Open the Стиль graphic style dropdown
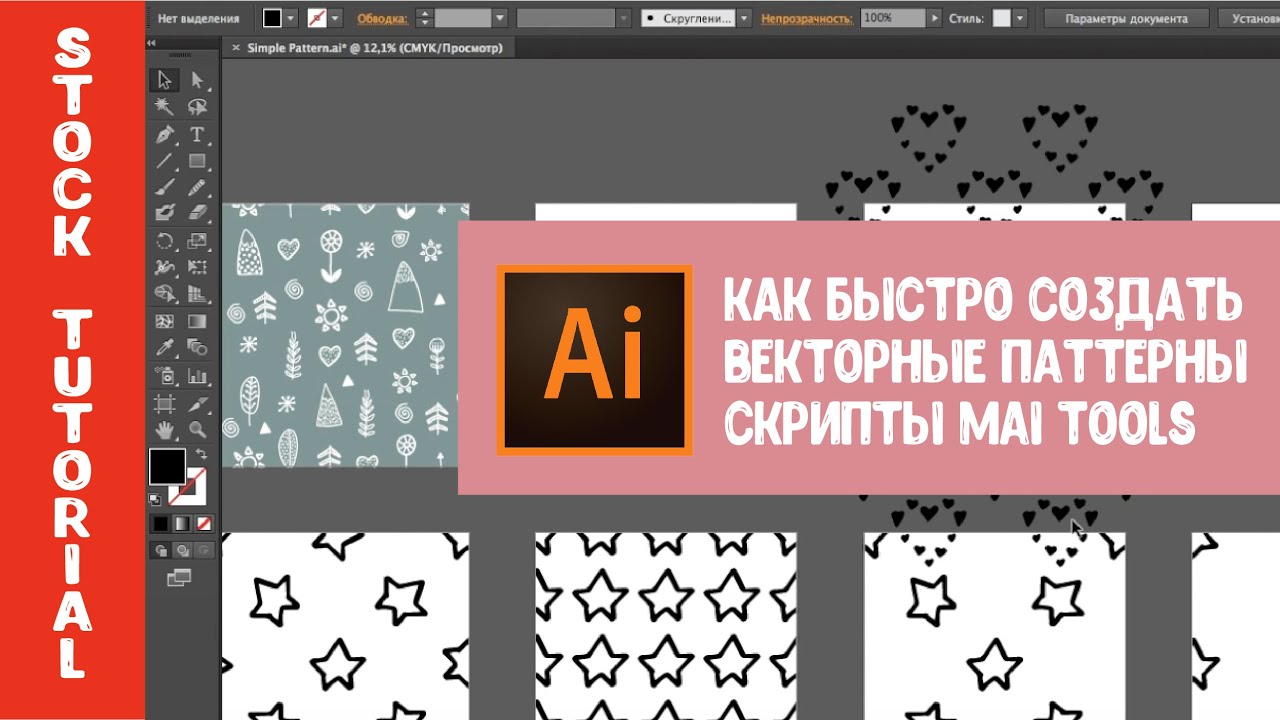 (1020, 18)
